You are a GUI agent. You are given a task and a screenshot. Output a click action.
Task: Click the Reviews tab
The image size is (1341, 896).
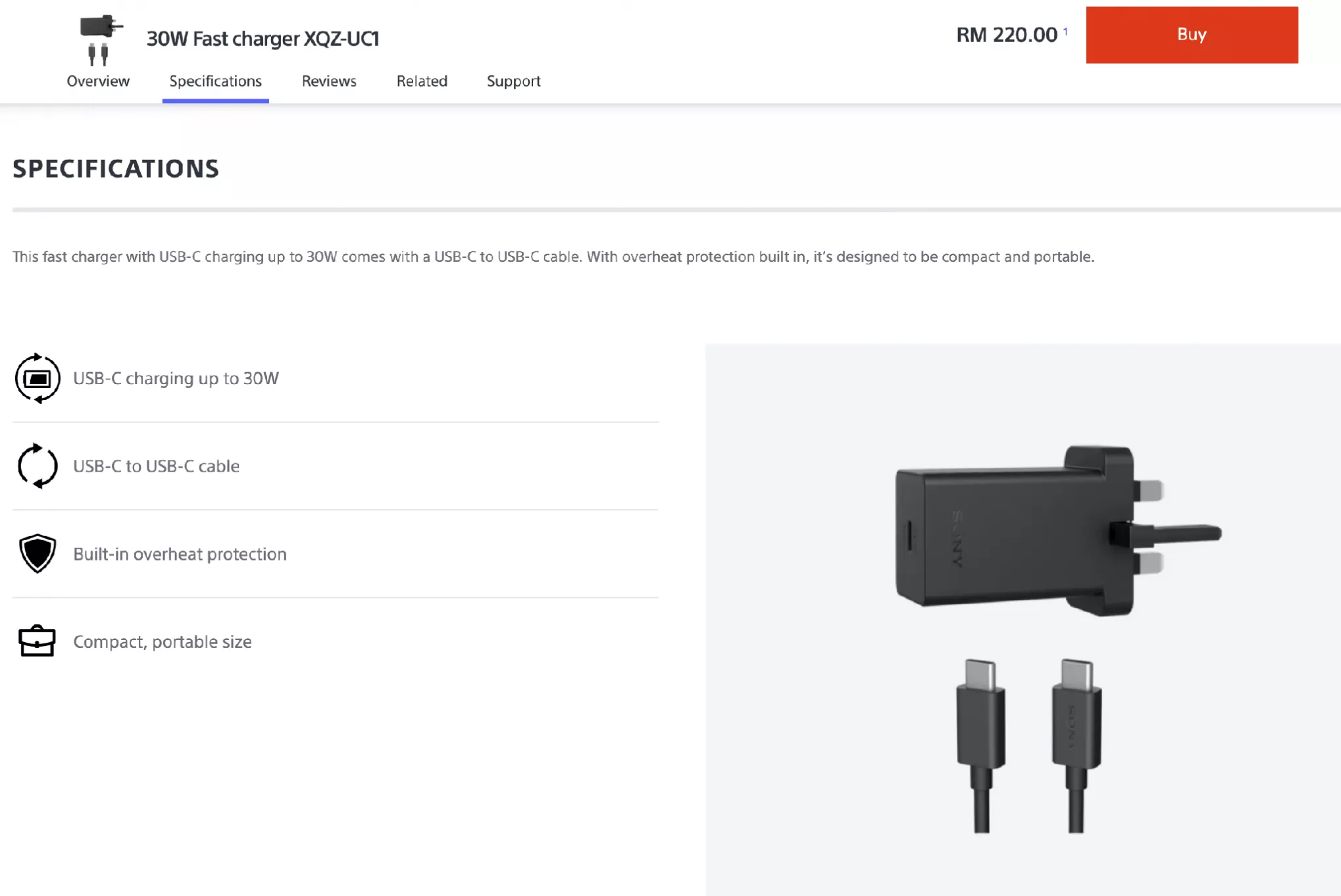(x=329, y=81)
